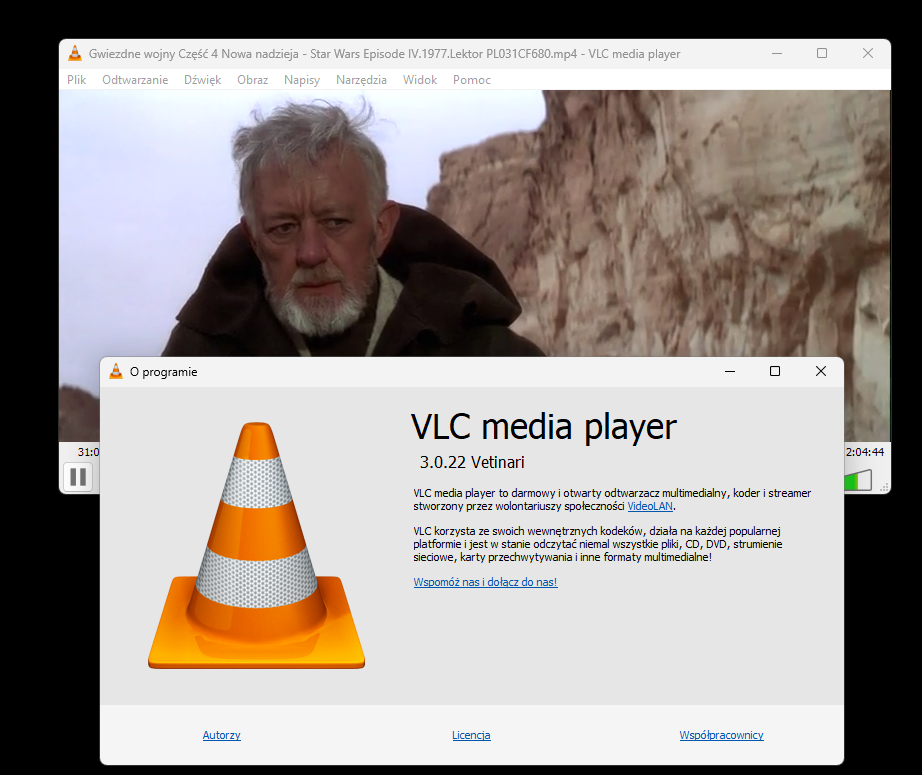Maximize the VLC main player window
The height and width of the screenshot is (775, 922).
point(822,54)
